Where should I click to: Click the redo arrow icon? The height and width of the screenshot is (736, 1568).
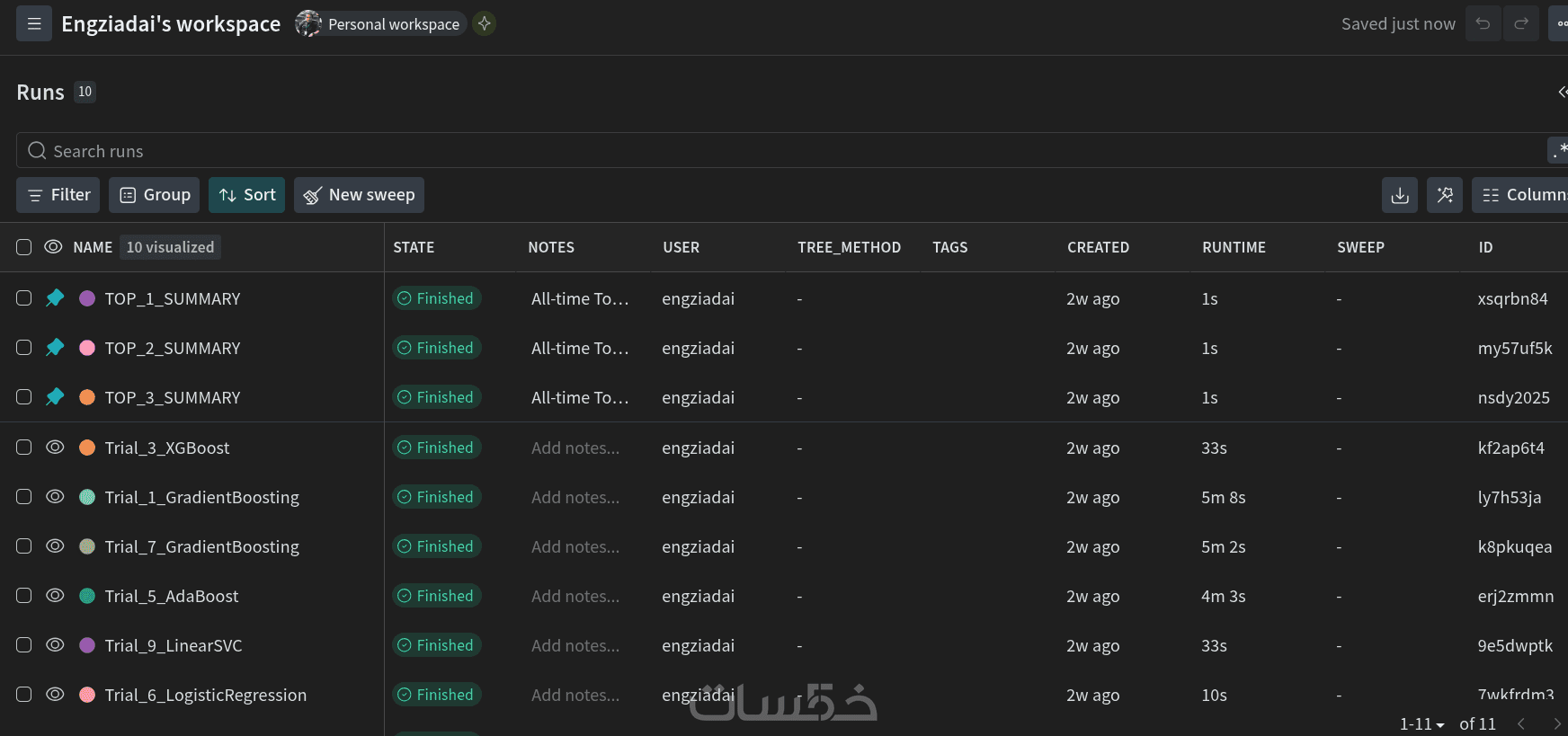coord(1521,24)
